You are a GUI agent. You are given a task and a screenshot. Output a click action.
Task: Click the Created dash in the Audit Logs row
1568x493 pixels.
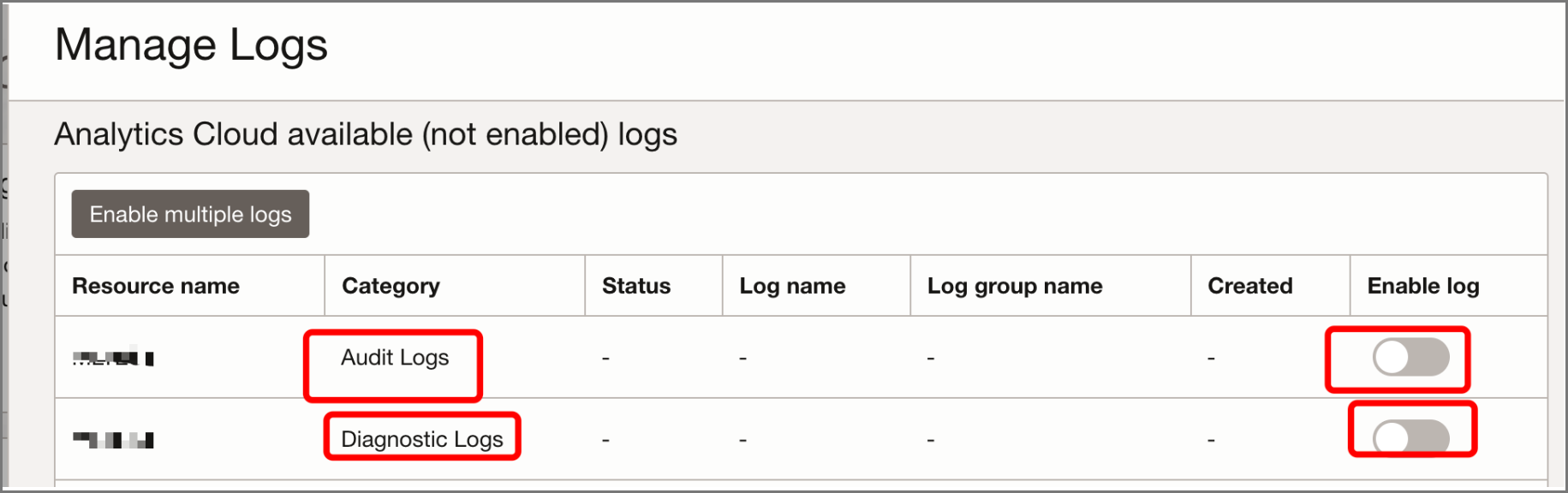(1210, 359)
